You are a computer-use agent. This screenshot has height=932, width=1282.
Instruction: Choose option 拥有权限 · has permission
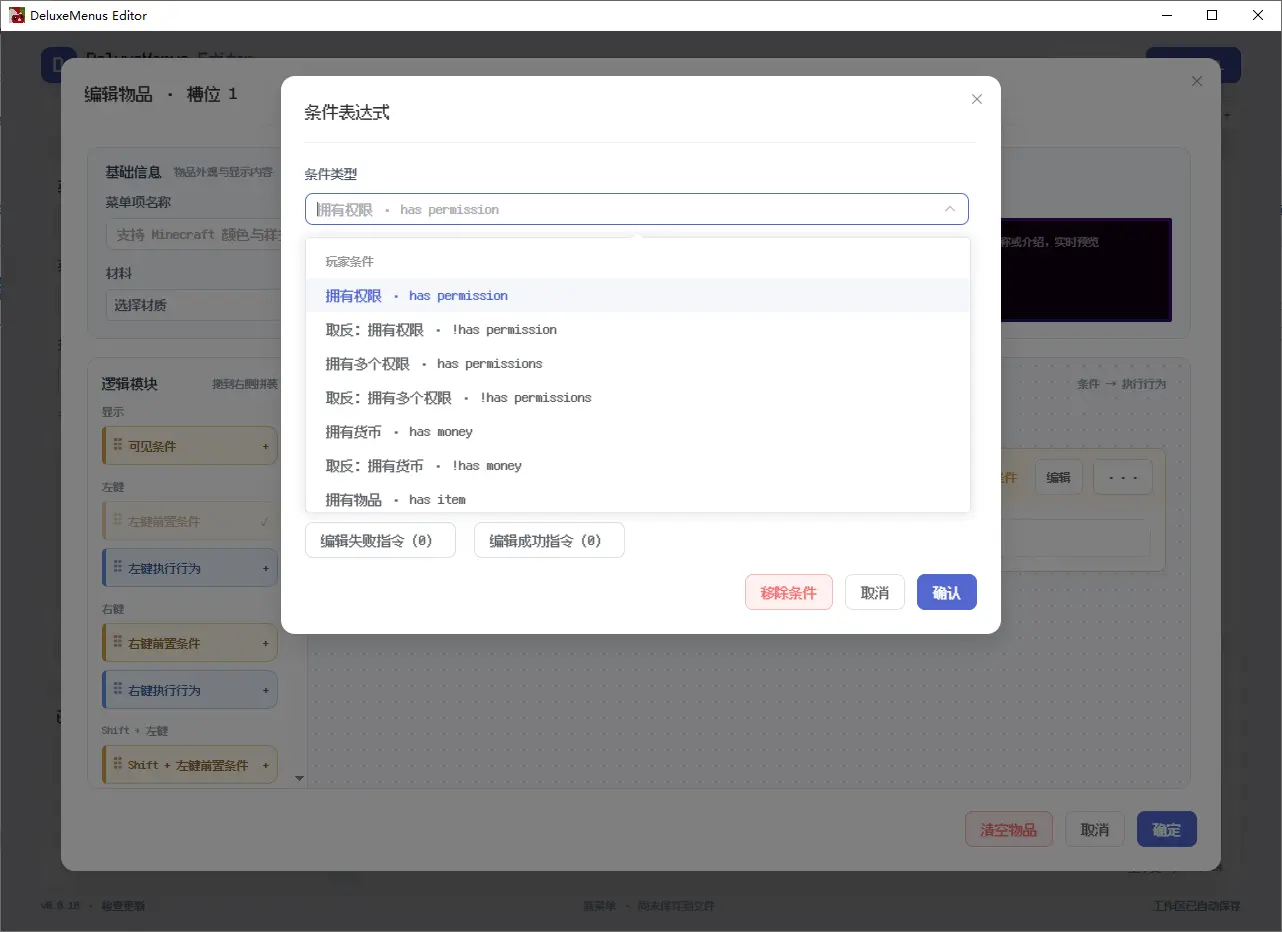click(x=638, y=296)
